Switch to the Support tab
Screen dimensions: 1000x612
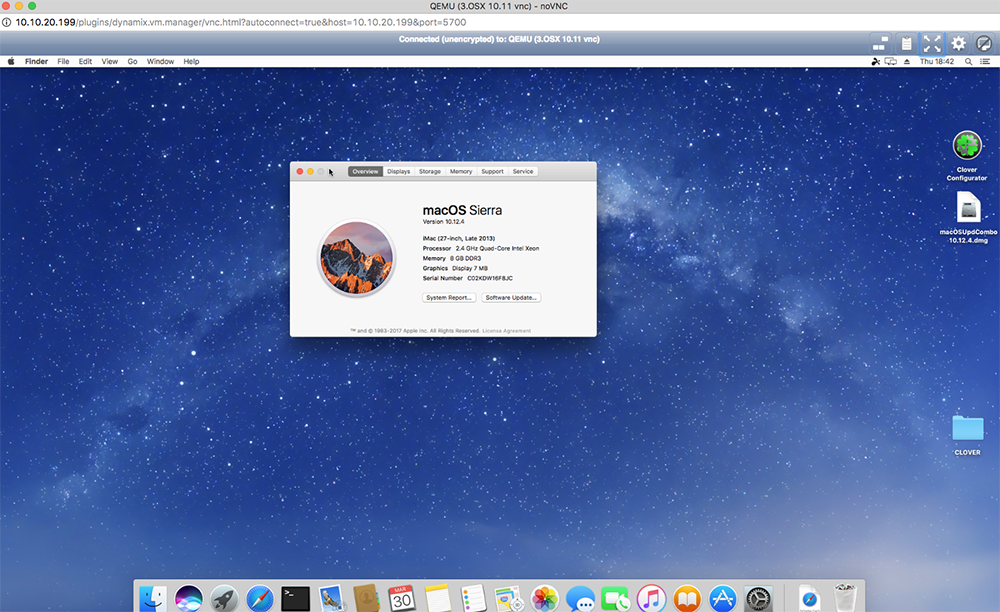click(492, 171)
